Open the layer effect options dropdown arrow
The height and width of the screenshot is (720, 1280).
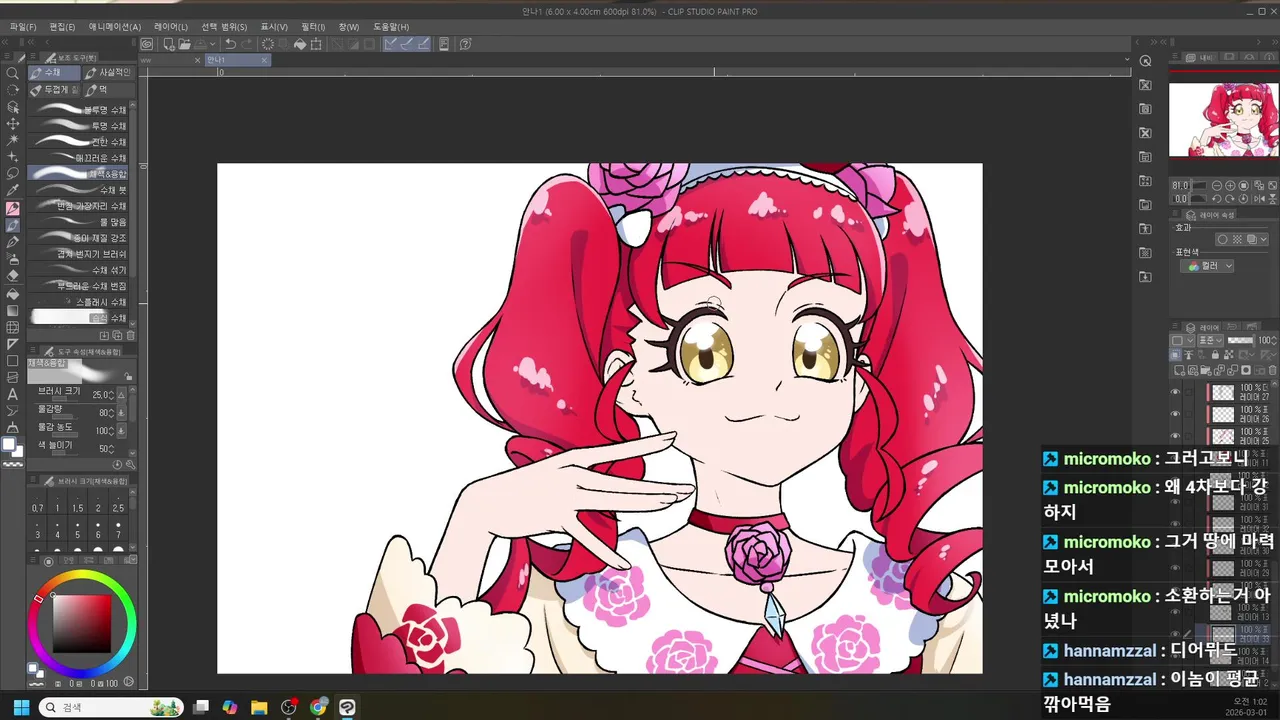tap(1264, 240)
